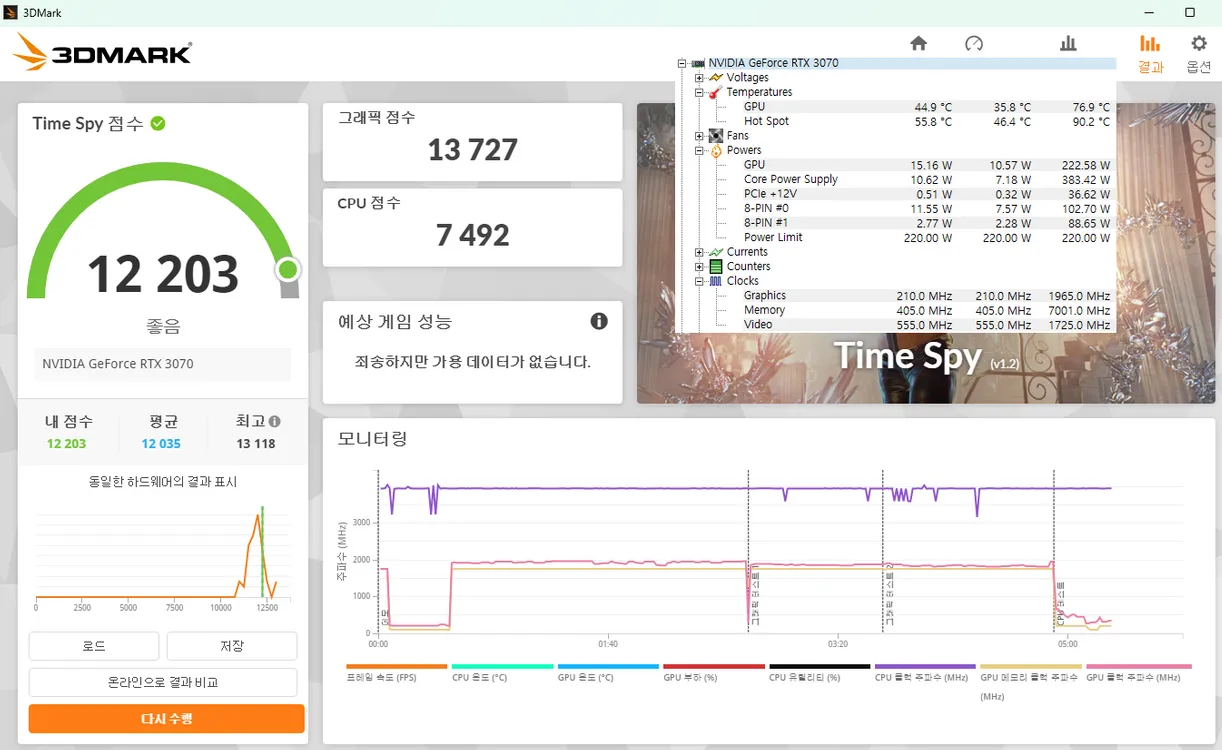Open the Benchmarks gauge icon
This screenshot has height=750, width=1222.
coord(974,43)
